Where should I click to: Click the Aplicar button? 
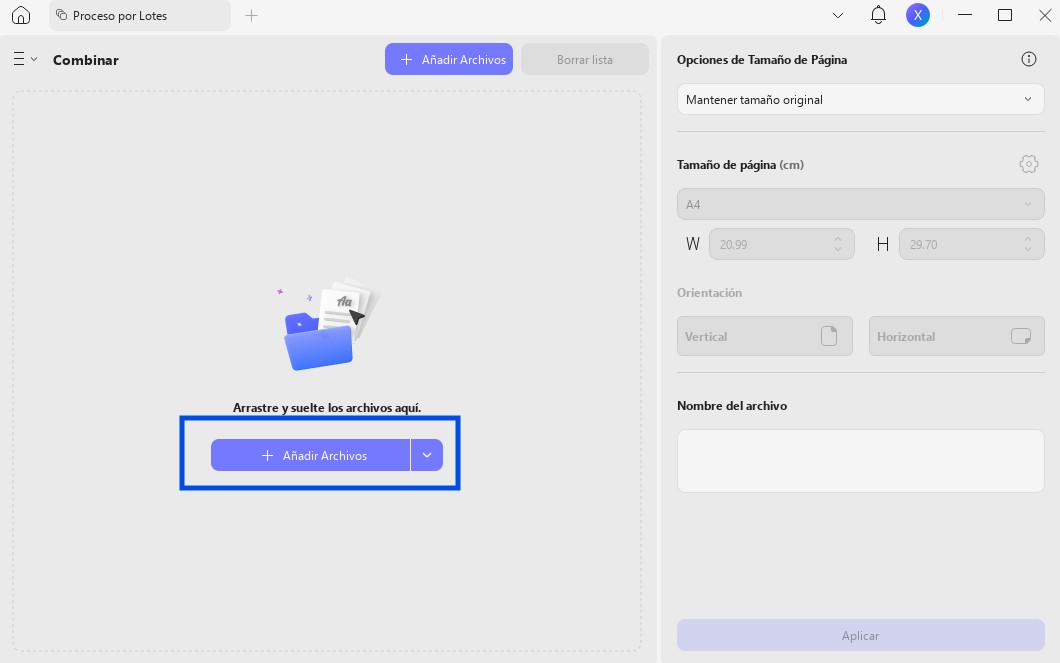click(x=861, y=635)
